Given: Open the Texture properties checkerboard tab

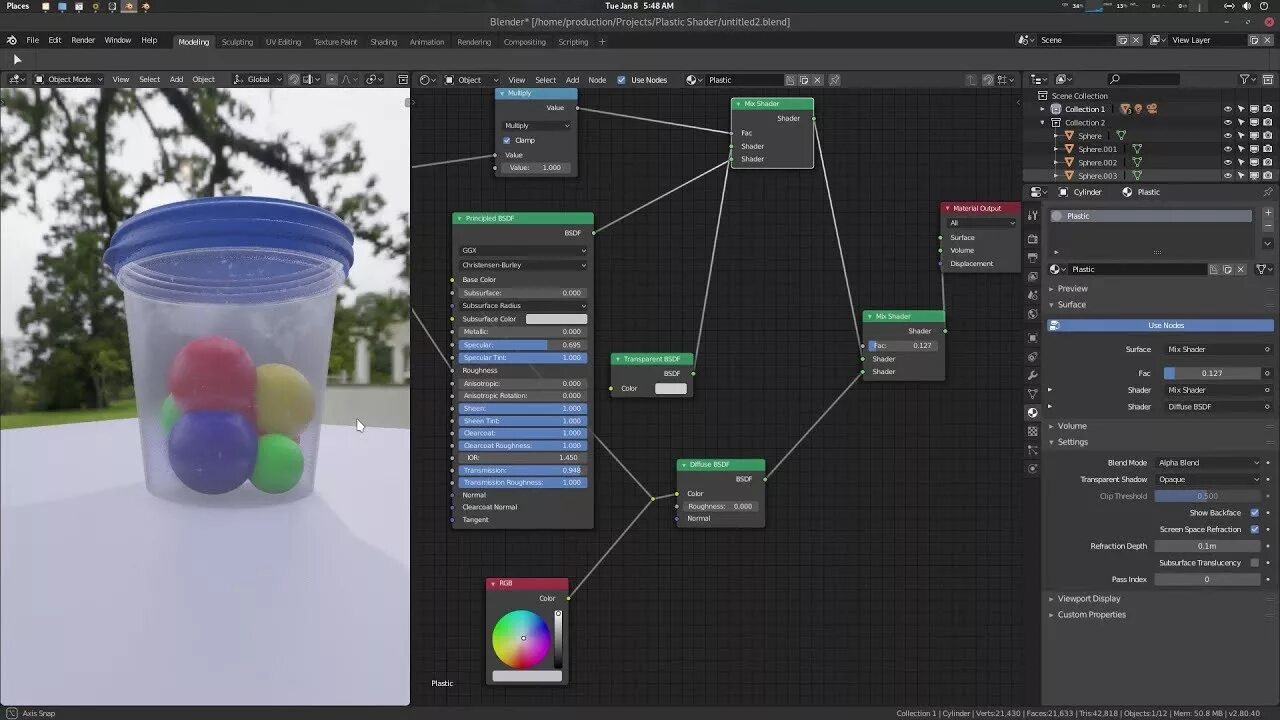Looking at the screenshot, I should coord(1033,431).
